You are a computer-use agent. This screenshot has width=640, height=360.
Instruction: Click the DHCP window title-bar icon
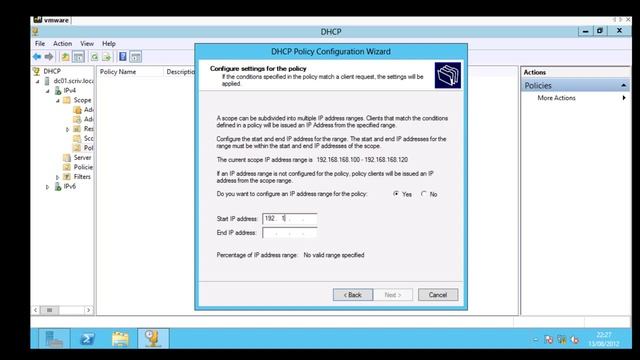click(x=36, y=31)
